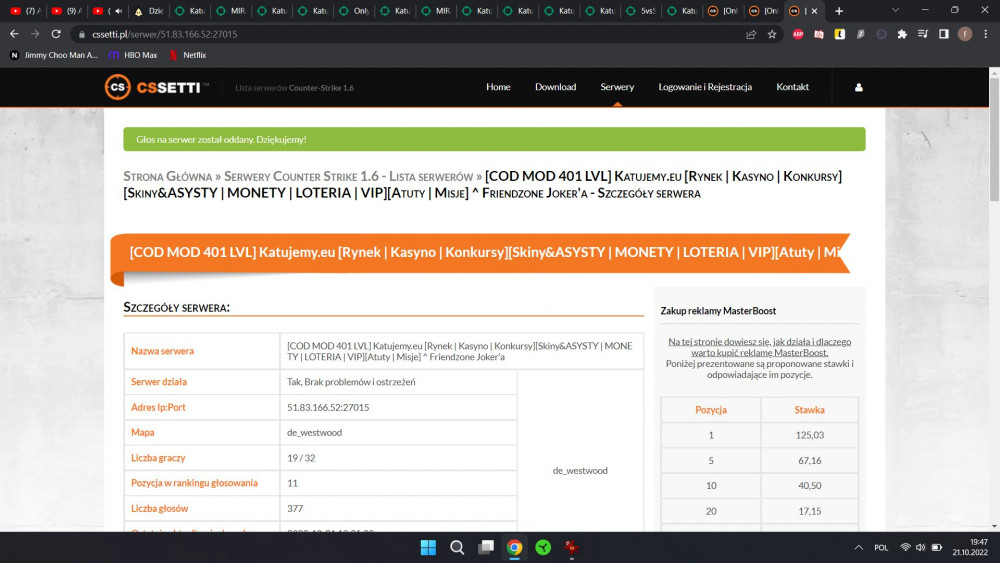Screen dimensions: 1000x563
Task: Click the Stawka value 67,16
Action: coord(809,460)
